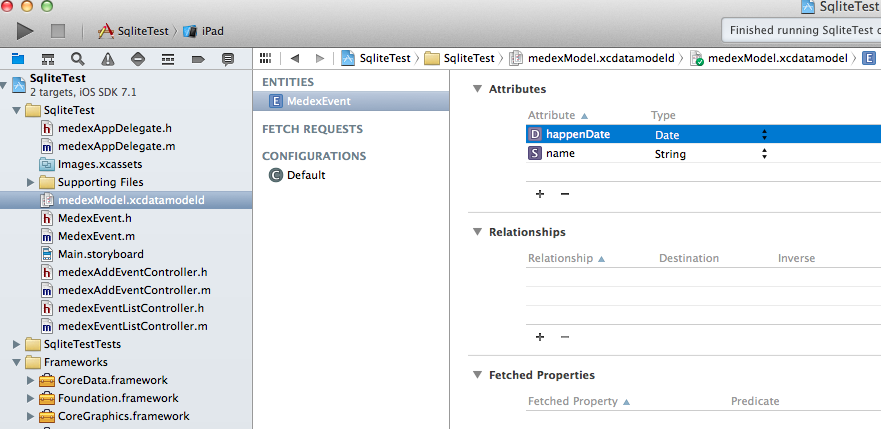Add a new relationship with plus button
This screenshot has height=429, width=881.
[540, 337]
